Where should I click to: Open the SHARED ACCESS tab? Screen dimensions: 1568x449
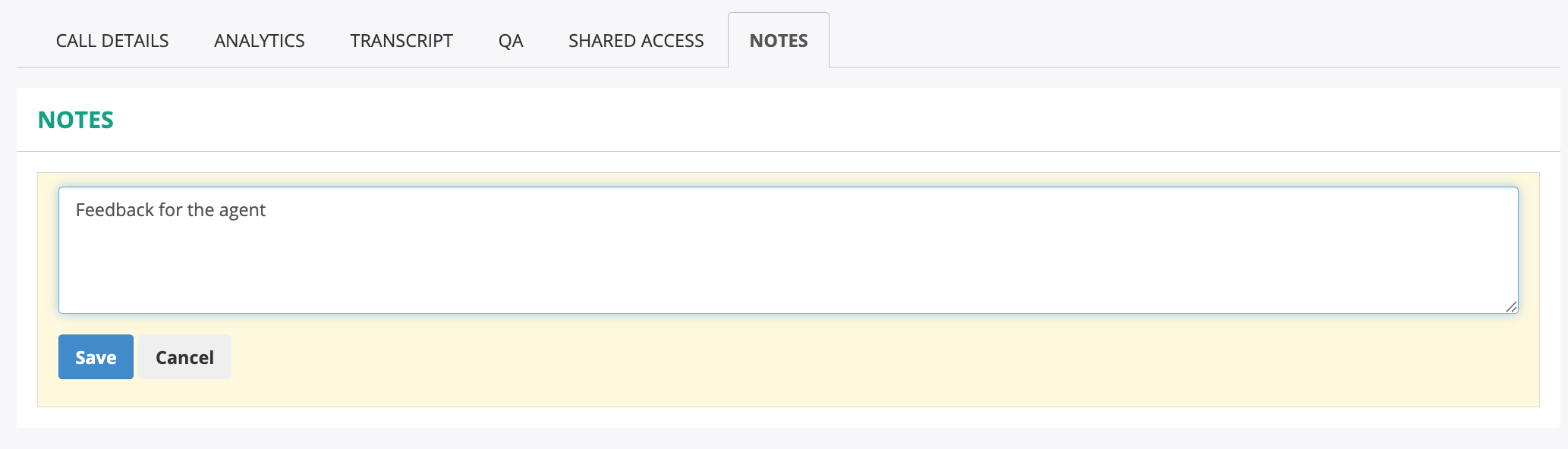tap(636, 41)
